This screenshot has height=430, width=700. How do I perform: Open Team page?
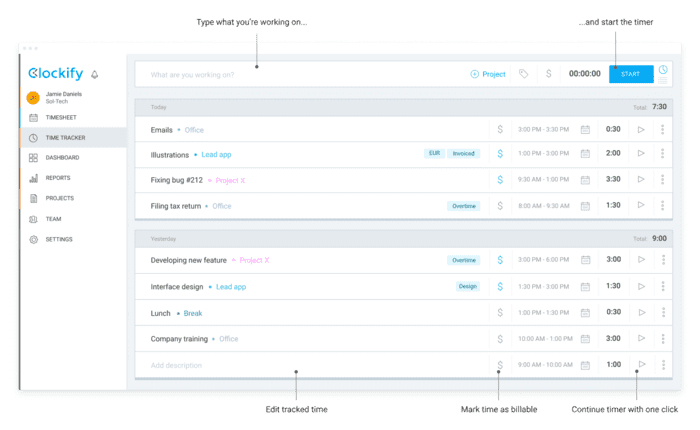tap(53, 219)
